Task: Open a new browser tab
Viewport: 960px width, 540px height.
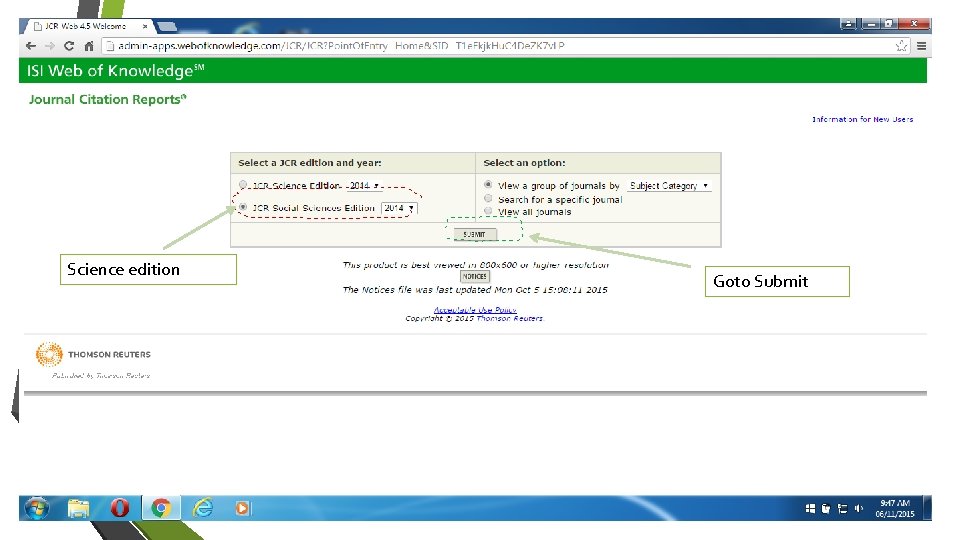Action: point(167,26)
